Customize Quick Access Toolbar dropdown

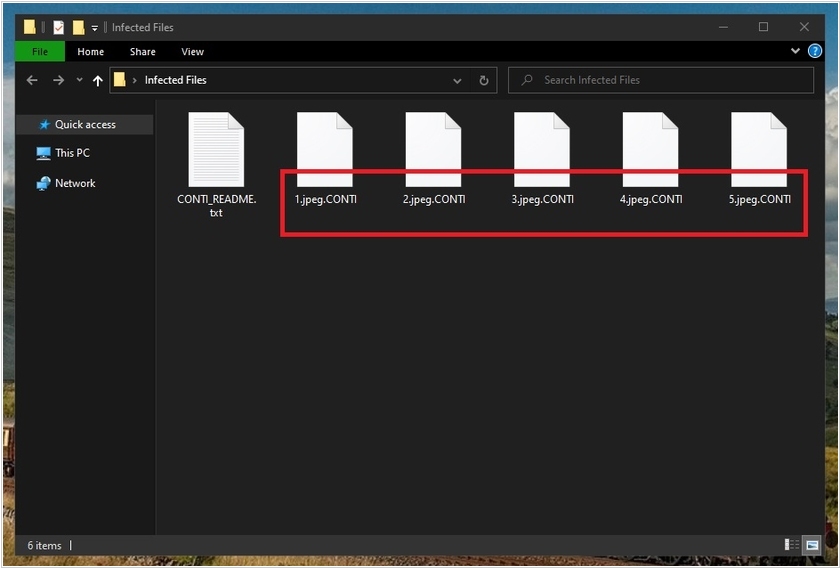(95, 27)
